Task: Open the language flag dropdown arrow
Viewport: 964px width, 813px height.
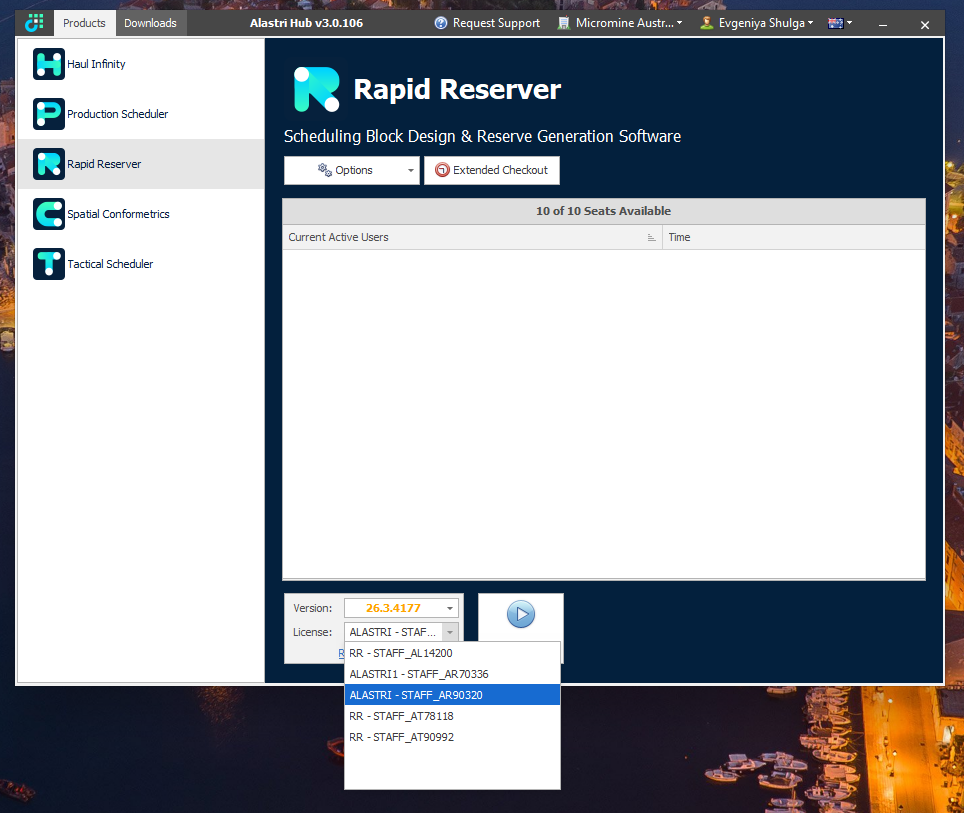Action: 850,23
